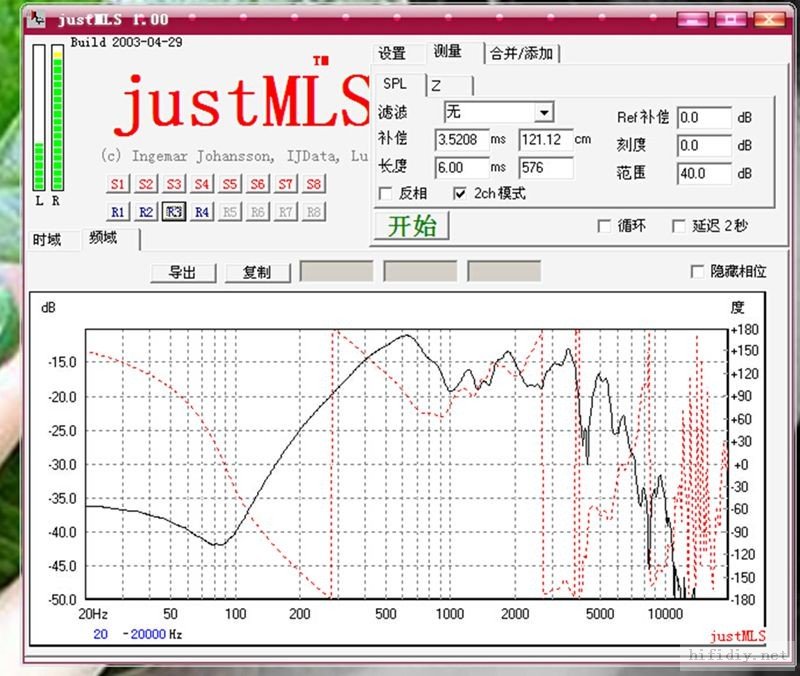Screen dimensions: 800x676
Task: Select the S8 memory slot button
Action: (314, 184)
